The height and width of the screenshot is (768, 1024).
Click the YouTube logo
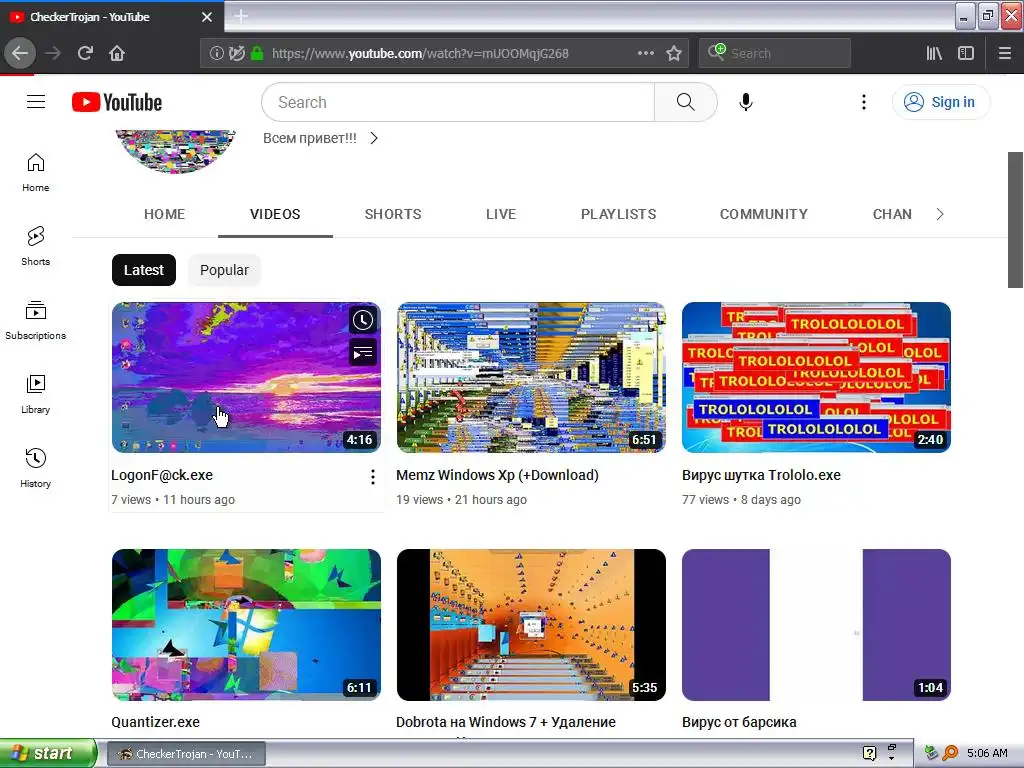click(x=117, y=103)
